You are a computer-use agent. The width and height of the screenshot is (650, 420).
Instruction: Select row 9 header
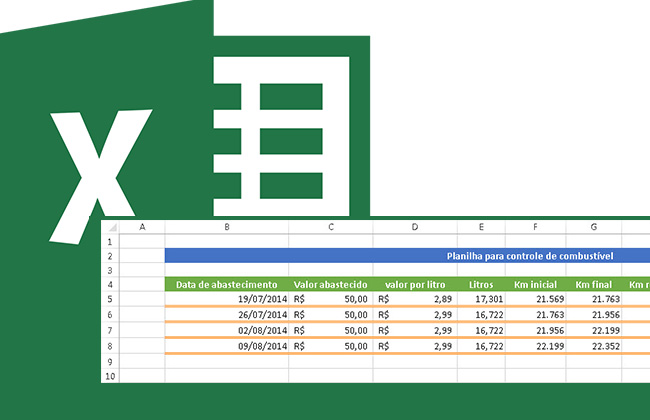click(110, 362)
